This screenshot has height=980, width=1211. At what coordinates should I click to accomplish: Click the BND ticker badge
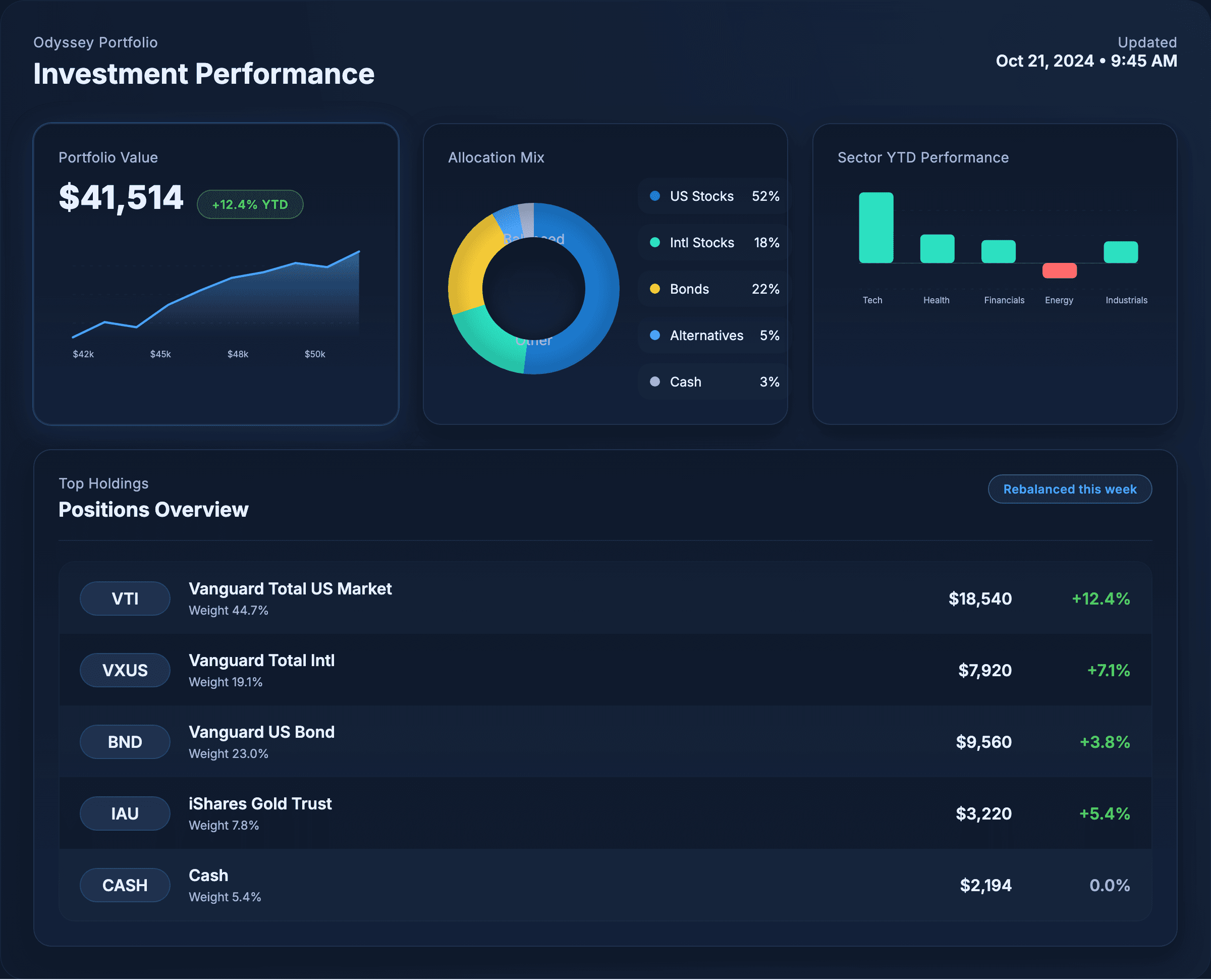tap(125, 742)
